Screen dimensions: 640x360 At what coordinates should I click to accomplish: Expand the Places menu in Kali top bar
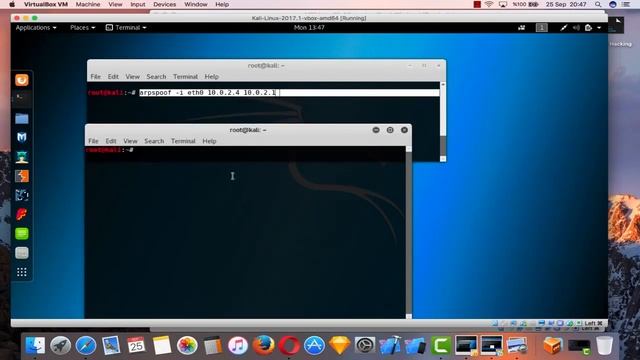click(x=82, y=28)
